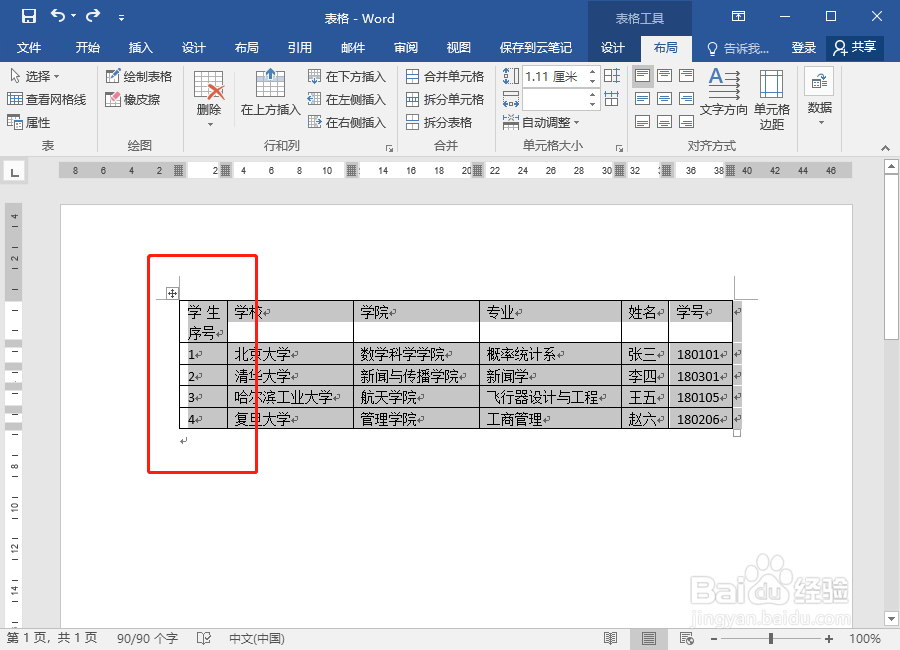Select align bottom right icon
This screenshot has height=650, width=900.
pyautogui.click(x=686, y=121)
